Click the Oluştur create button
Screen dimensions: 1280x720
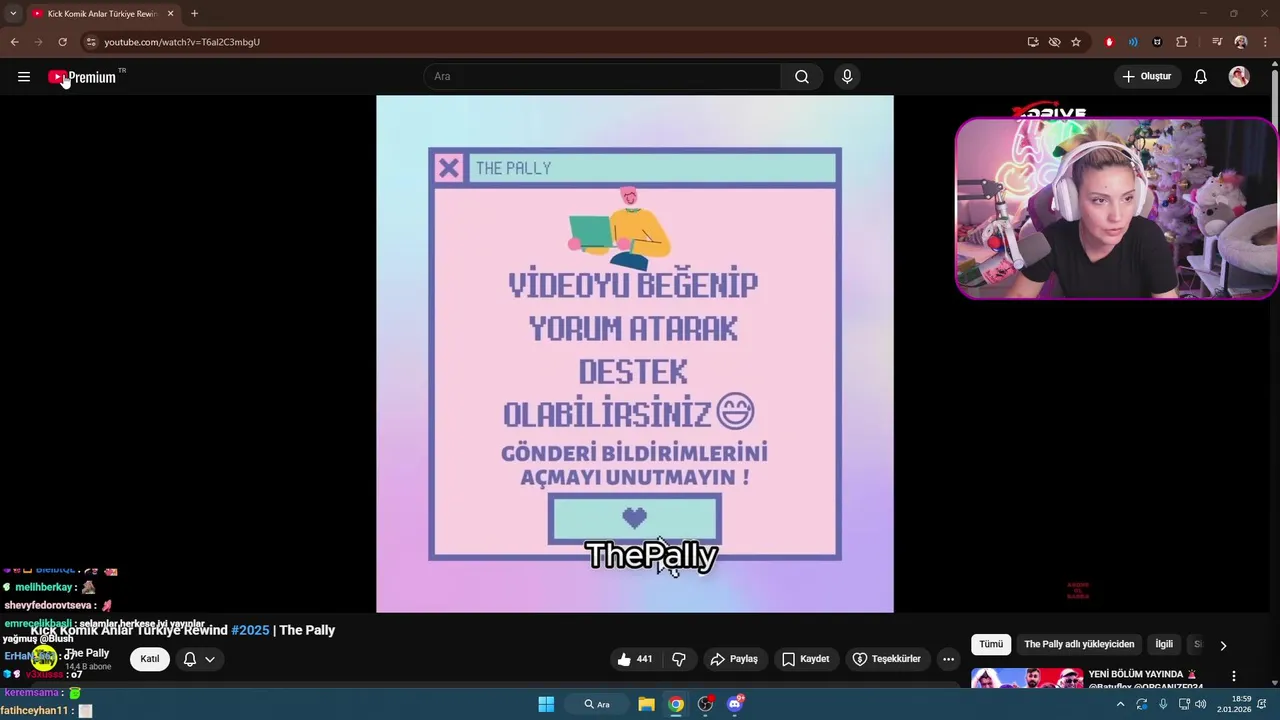tap(1148, 77)
